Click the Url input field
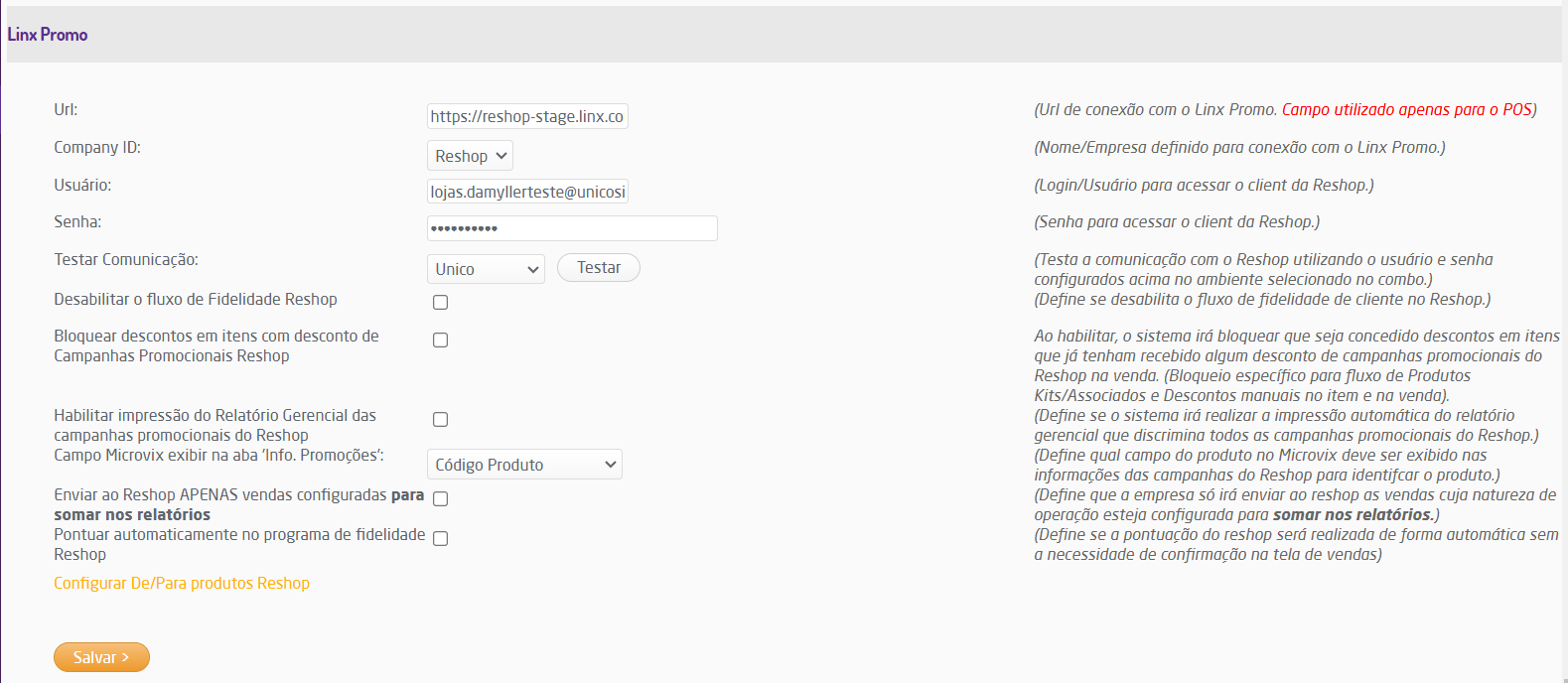 [x=526, y=116]
